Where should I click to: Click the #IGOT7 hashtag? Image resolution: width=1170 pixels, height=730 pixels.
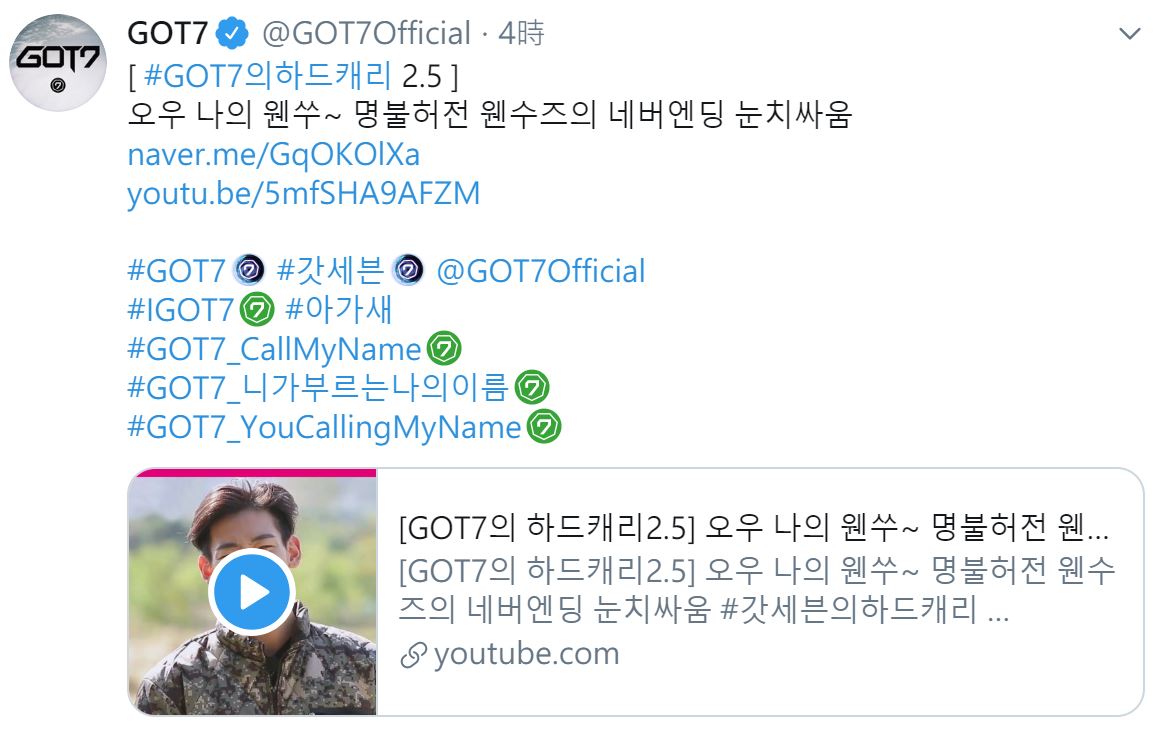(180, 310)
